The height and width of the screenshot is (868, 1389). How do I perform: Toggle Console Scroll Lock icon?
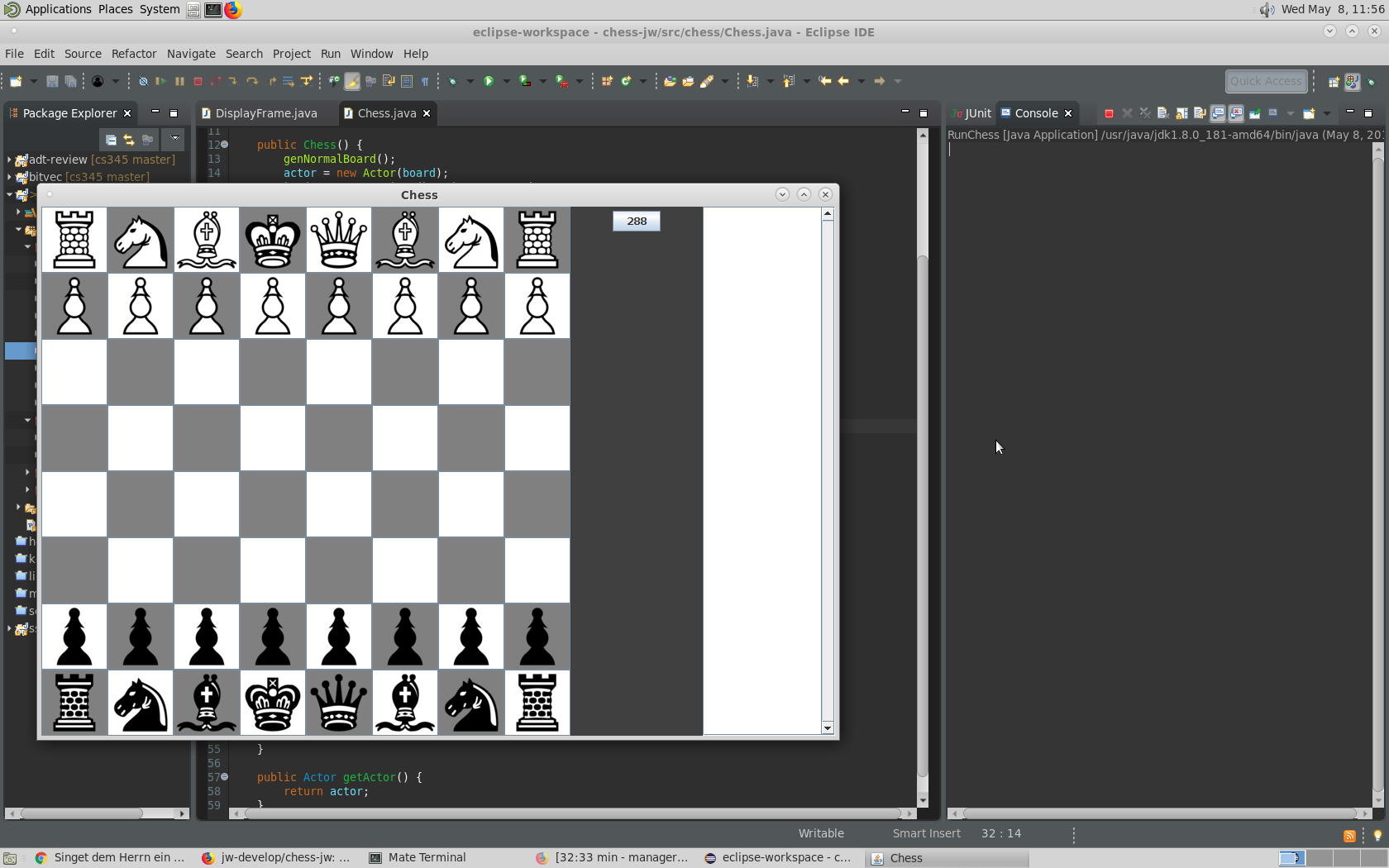(1181, 113)
